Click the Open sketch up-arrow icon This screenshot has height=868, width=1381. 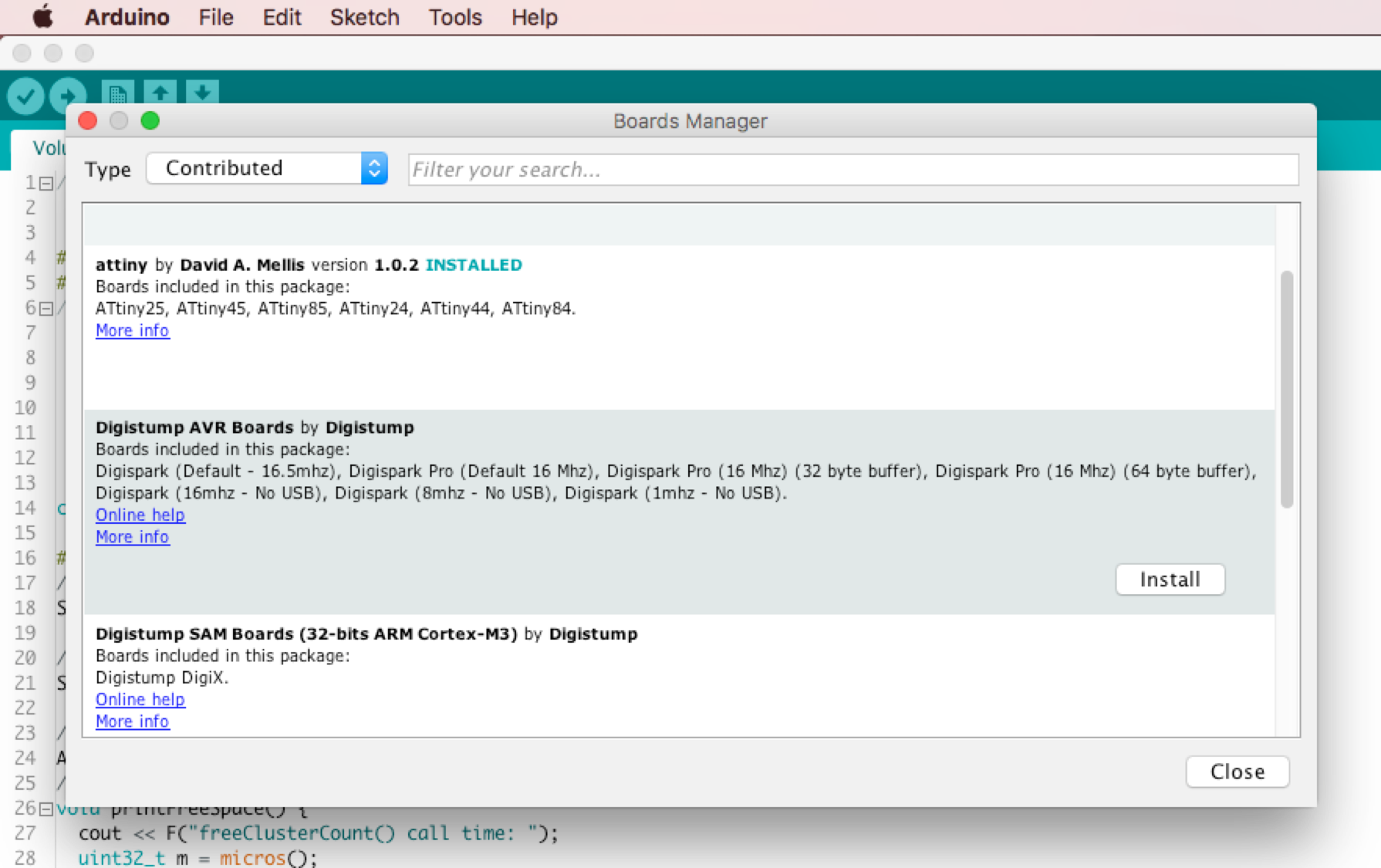click(x=160, y=93)
